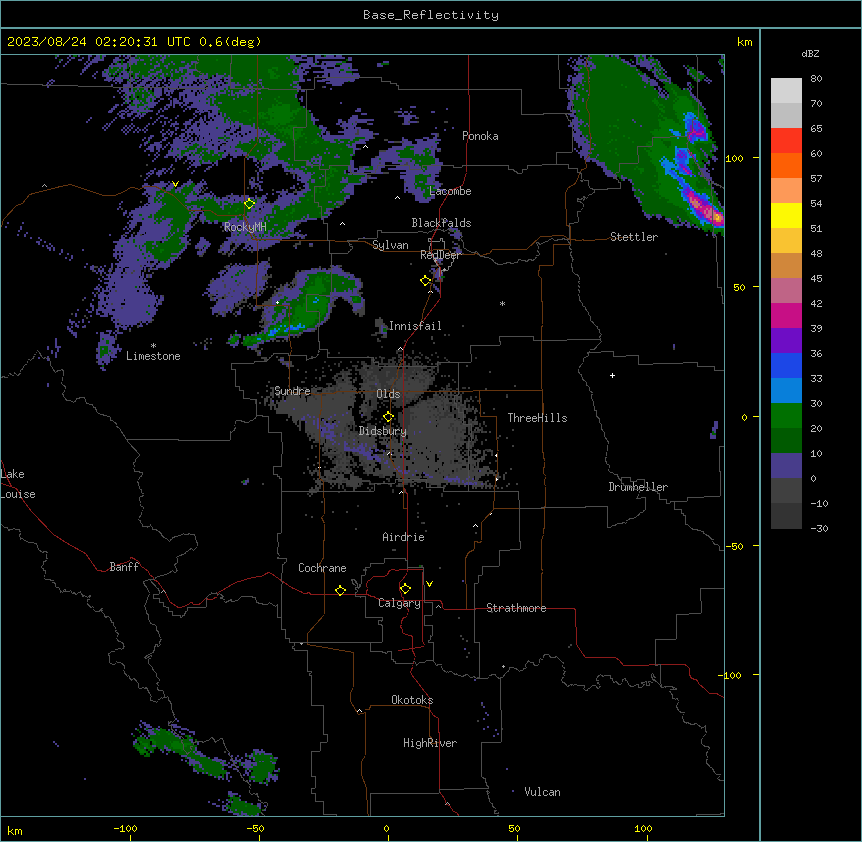Choose the purple swatch in the legend

click(786, 341)
